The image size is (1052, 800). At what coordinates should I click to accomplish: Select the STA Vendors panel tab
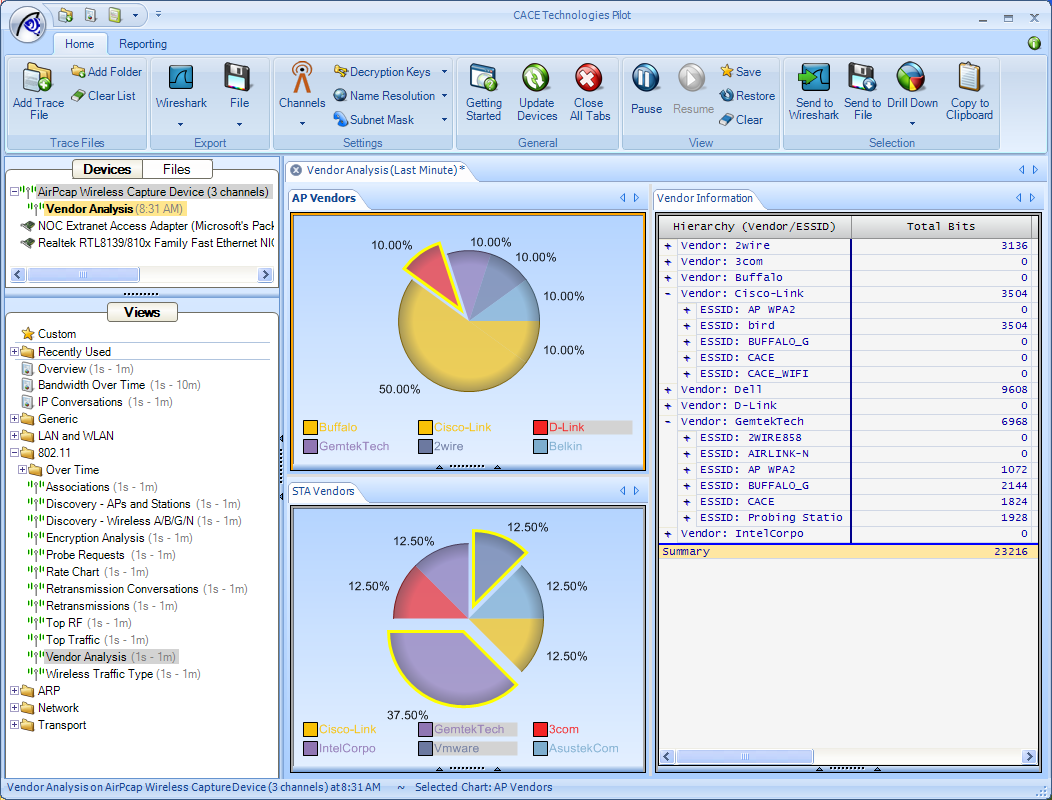323,491
